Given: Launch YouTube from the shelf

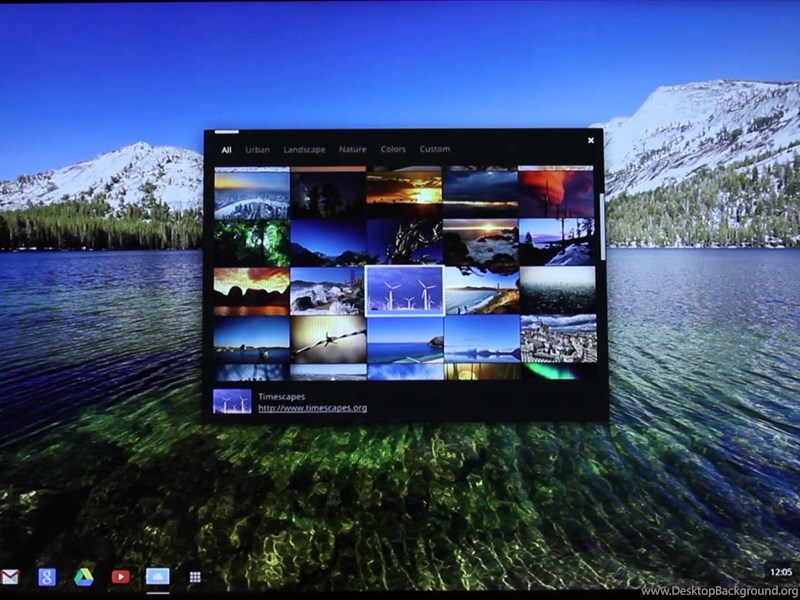Looking at the screenshot, I should pyautogui.click(x=121, y=577).
